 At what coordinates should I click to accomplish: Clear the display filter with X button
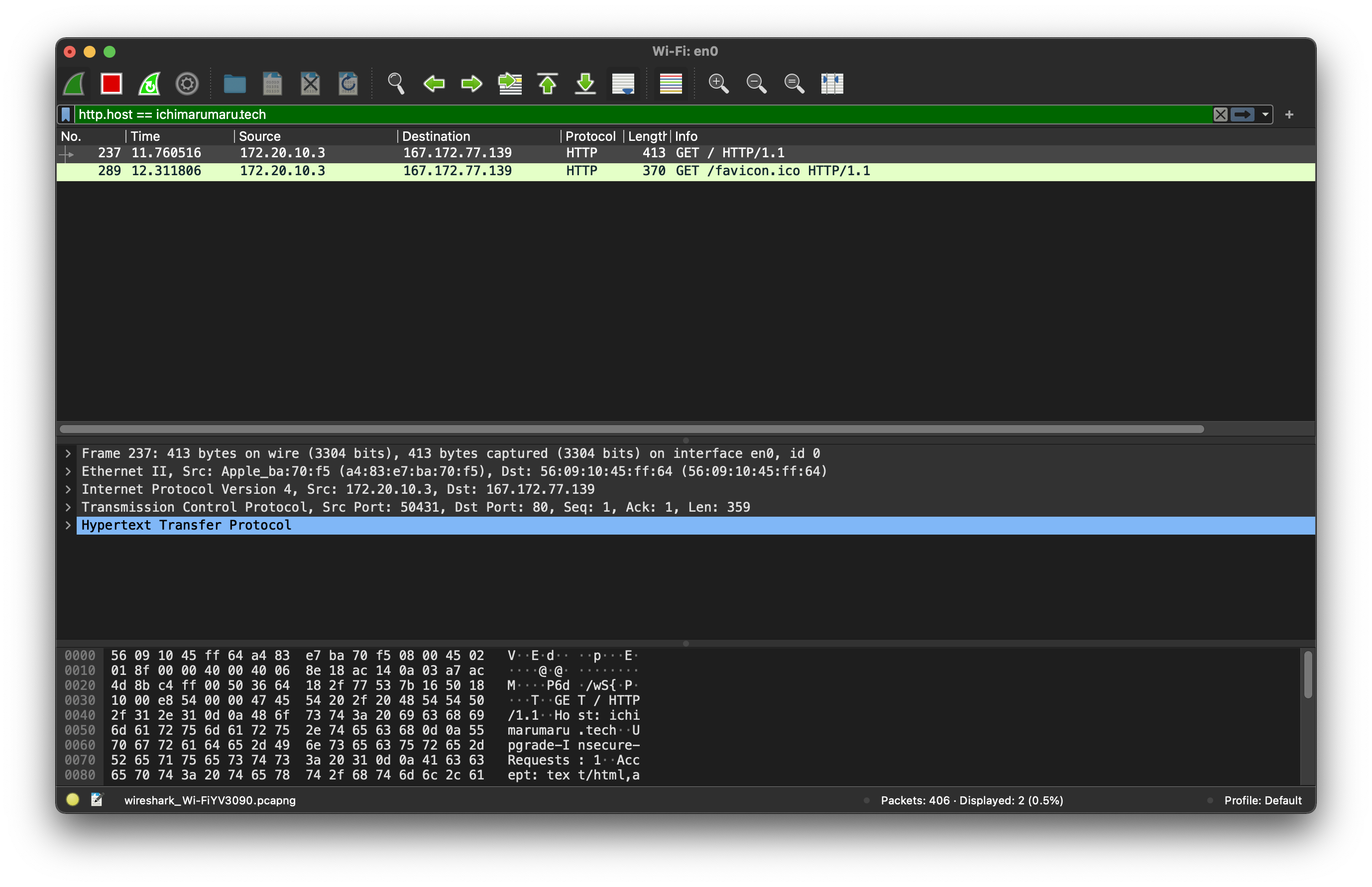coord(1220,114)
